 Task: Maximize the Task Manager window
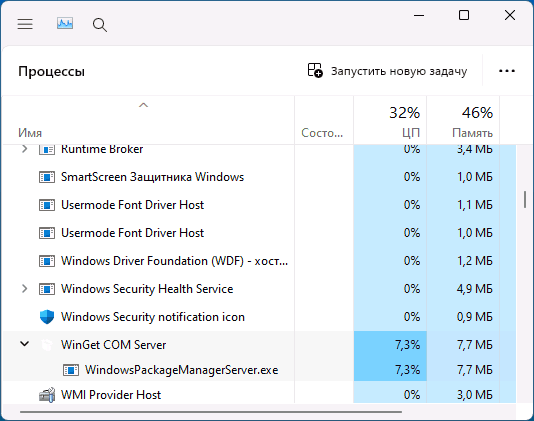point(464,15)
